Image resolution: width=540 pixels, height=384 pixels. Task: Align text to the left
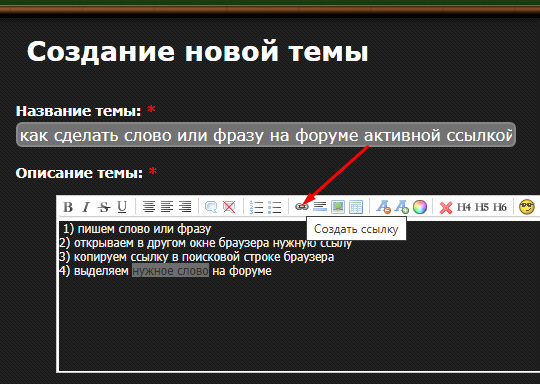tap(167, 207)
